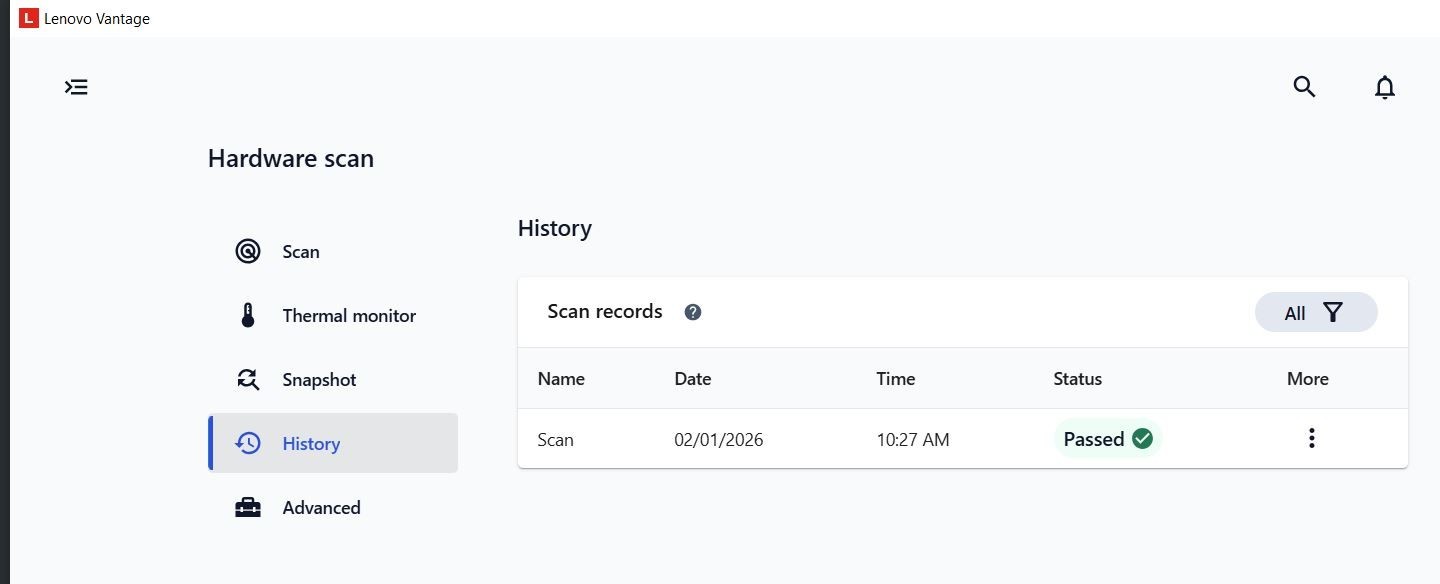This screenshot has width=1440, height=584.
Task: Click the More column header
Action: click(x=1308, y=379)
